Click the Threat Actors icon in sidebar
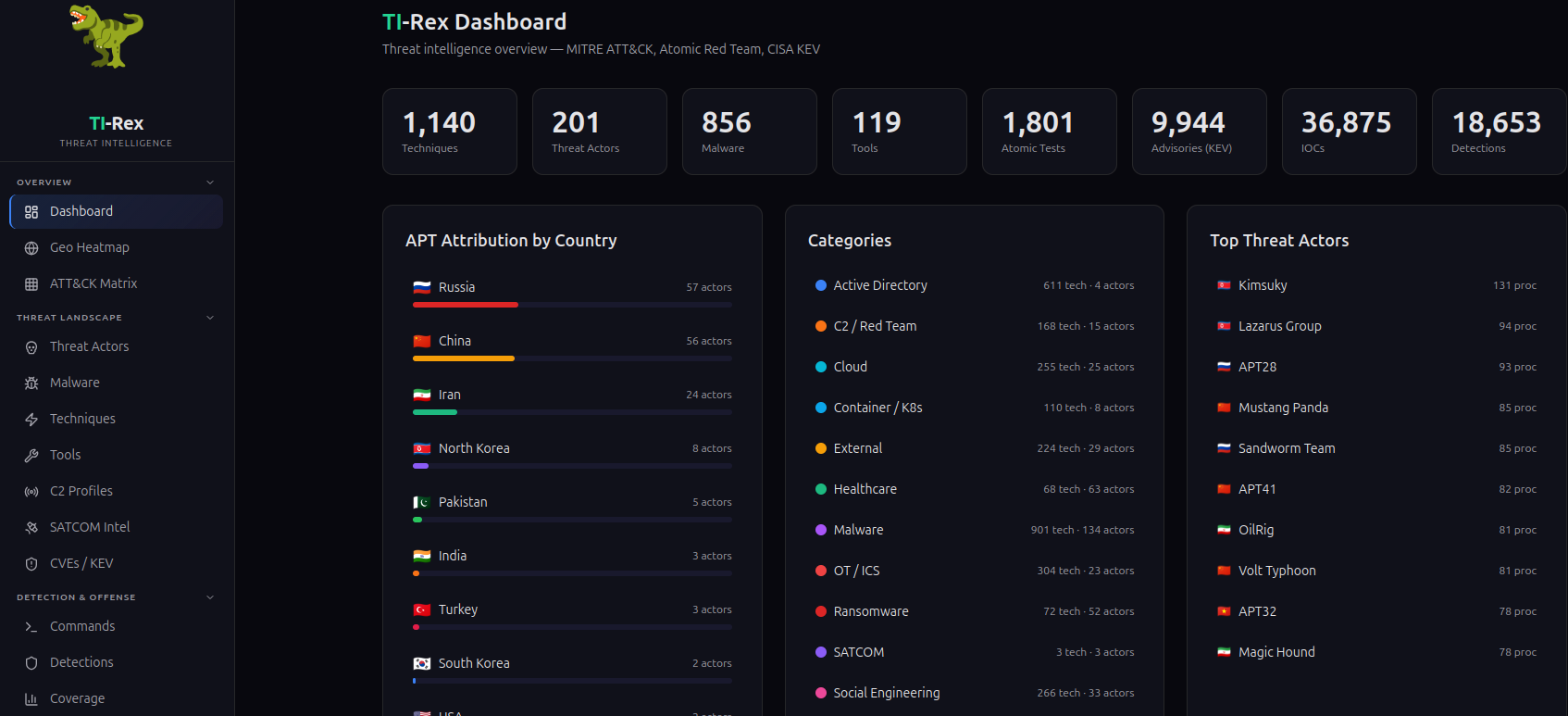Screen dimensions: 1568x716 click(x=31, y=347)
